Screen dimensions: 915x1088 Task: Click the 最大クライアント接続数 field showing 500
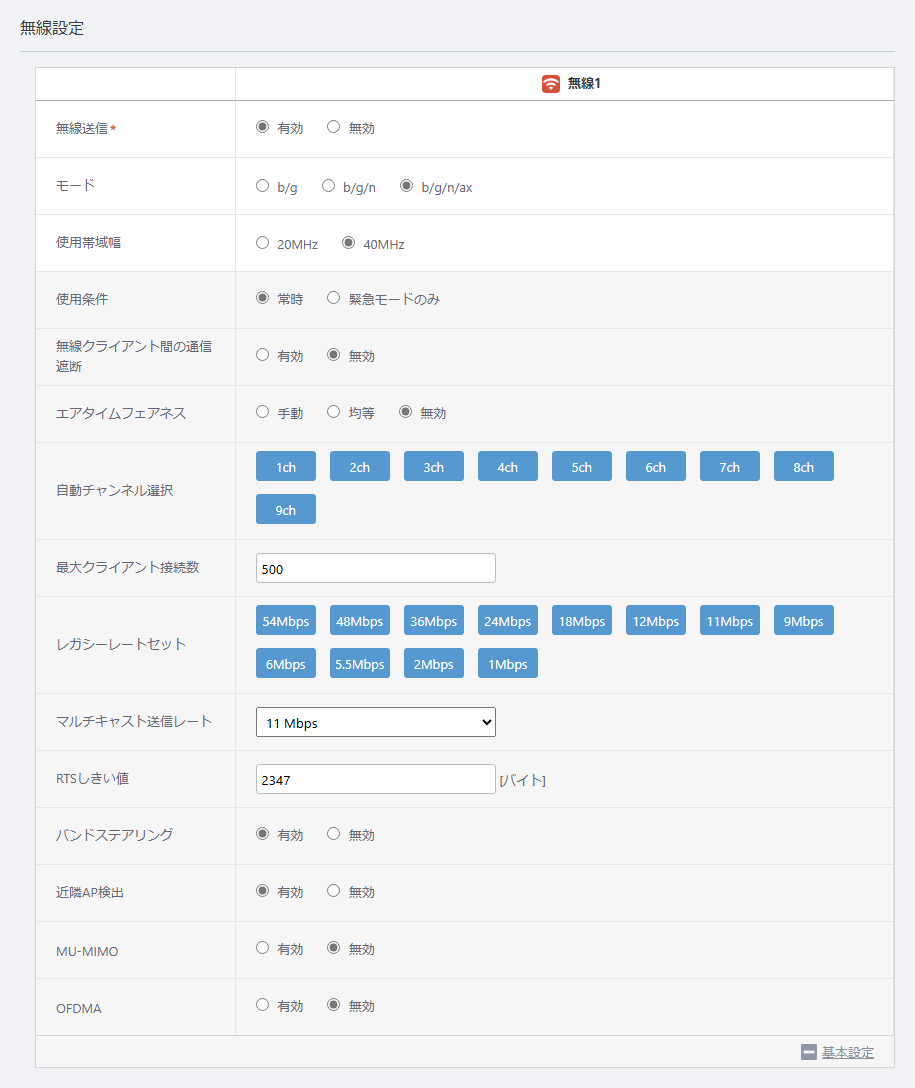(x=375, y=568)
